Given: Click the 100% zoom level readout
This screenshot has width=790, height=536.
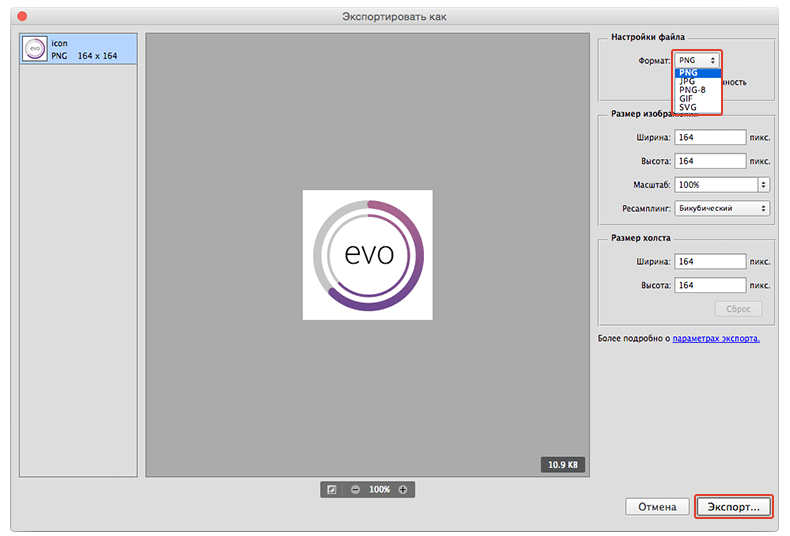Looking at the screenshot, I should click(x=379, y=490).
